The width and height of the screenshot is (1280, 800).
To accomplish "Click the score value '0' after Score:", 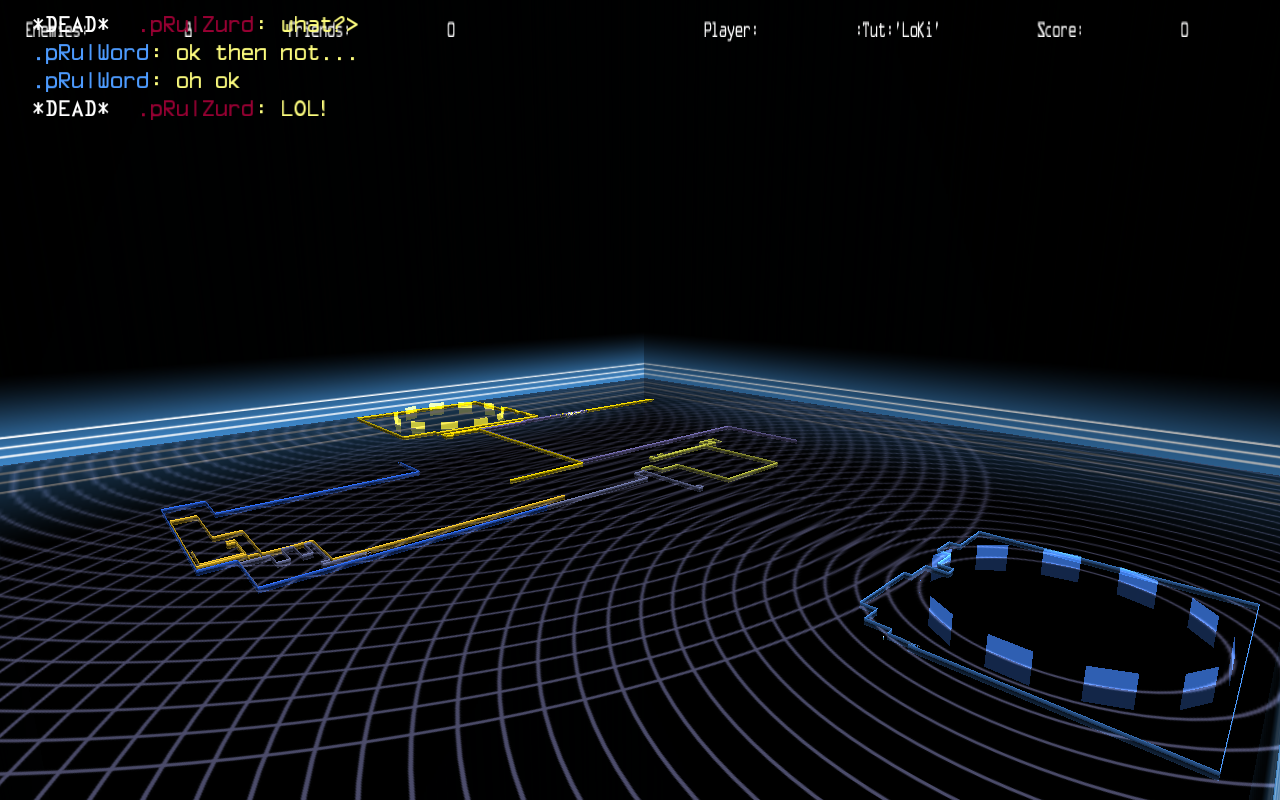I will click(x=1184, y=30).
